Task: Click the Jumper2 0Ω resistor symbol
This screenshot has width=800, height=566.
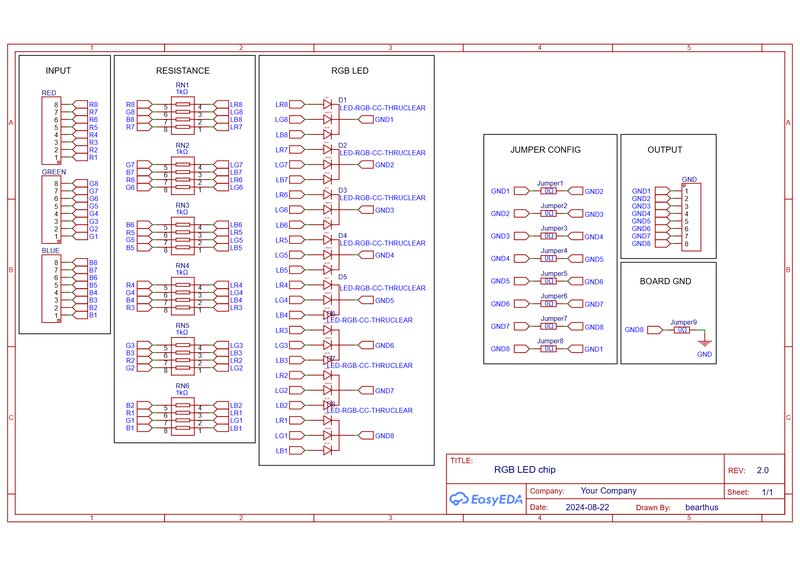Action: tap(548, 213)
